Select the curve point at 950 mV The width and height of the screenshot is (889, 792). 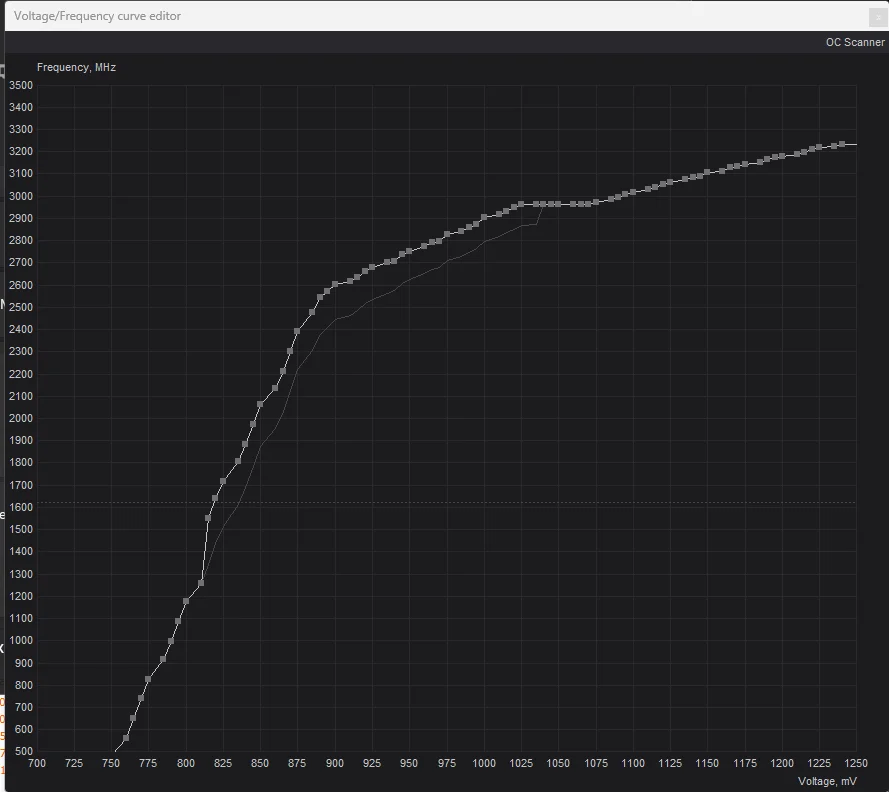pos(409,251)
